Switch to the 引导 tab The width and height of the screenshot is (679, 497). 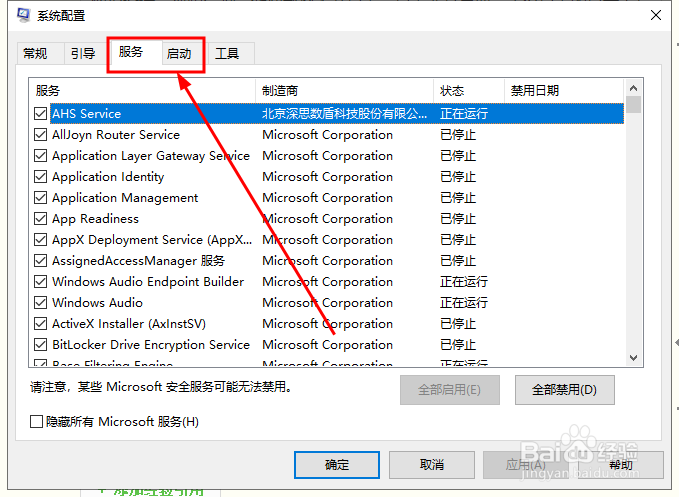coord(83,54)
